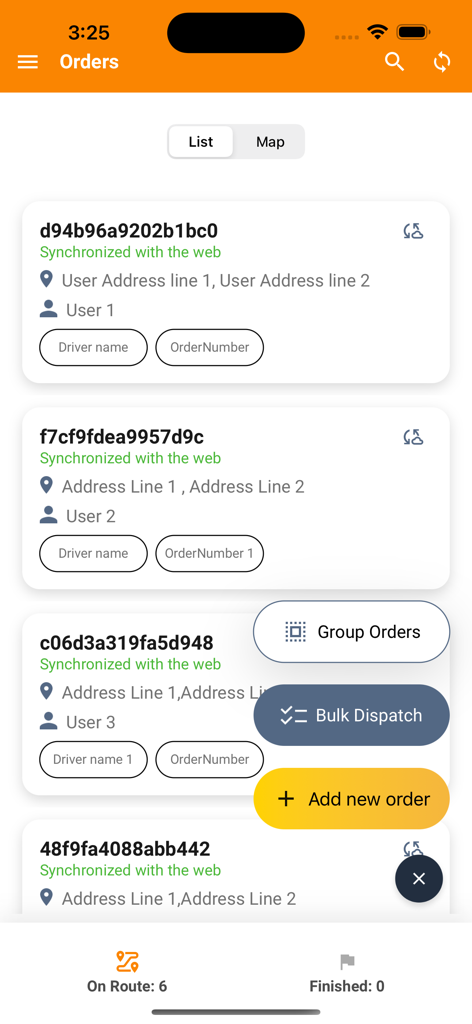Tap location pin beside Address Line 1 , Address Line 2
Screen dimensions: 472x1024
tap(46, 486)
